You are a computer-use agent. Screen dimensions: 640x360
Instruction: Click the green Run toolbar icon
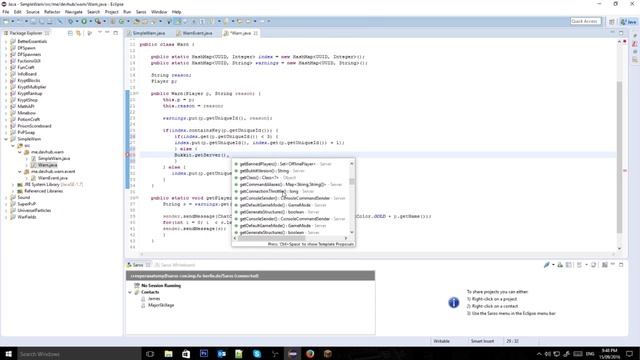84,21
